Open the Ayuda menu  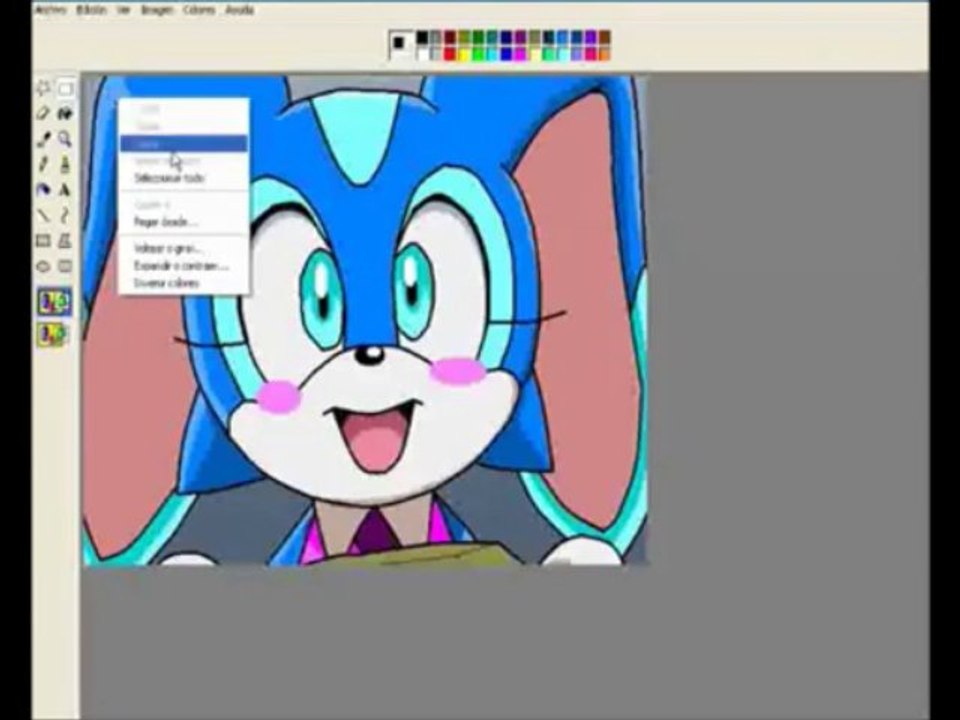tap(239, 10)
